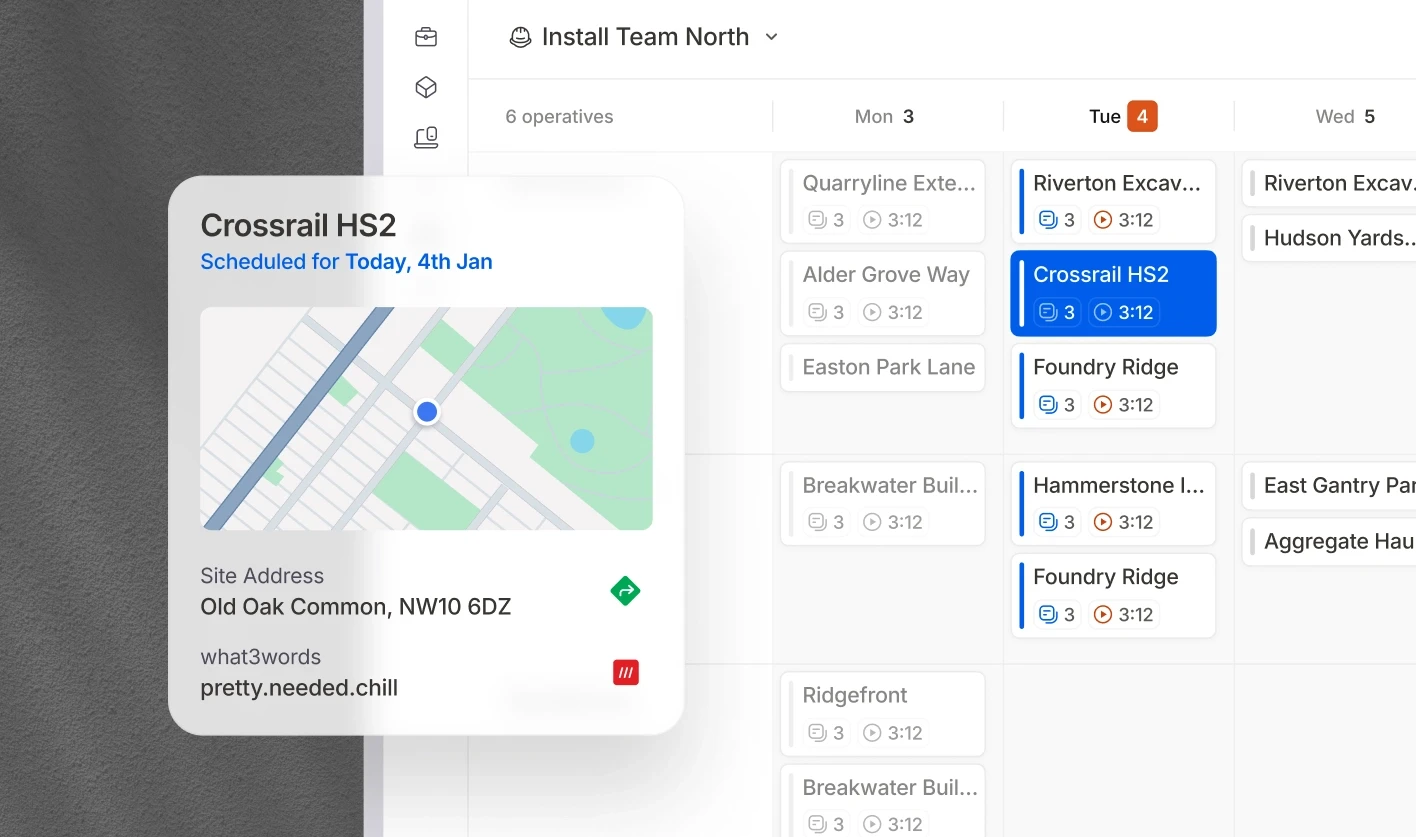1416x837 pixels.
Task: Toggle the Riverton Excav card on Tuesday
Action: [x=1113, y=200]
